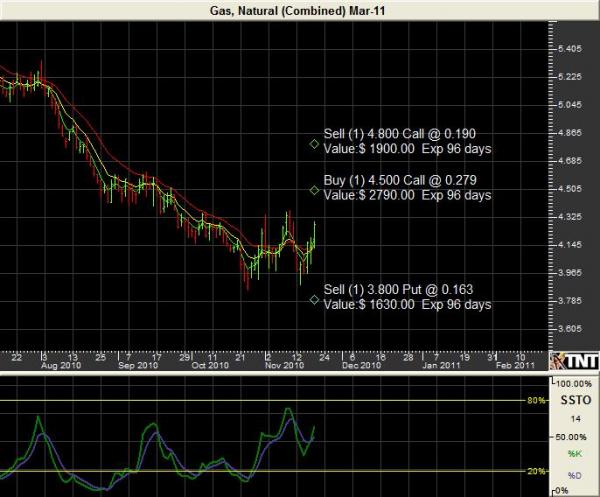Click the 4.325 price axis label
The image size is (600, 497).
tap(571, 217)
